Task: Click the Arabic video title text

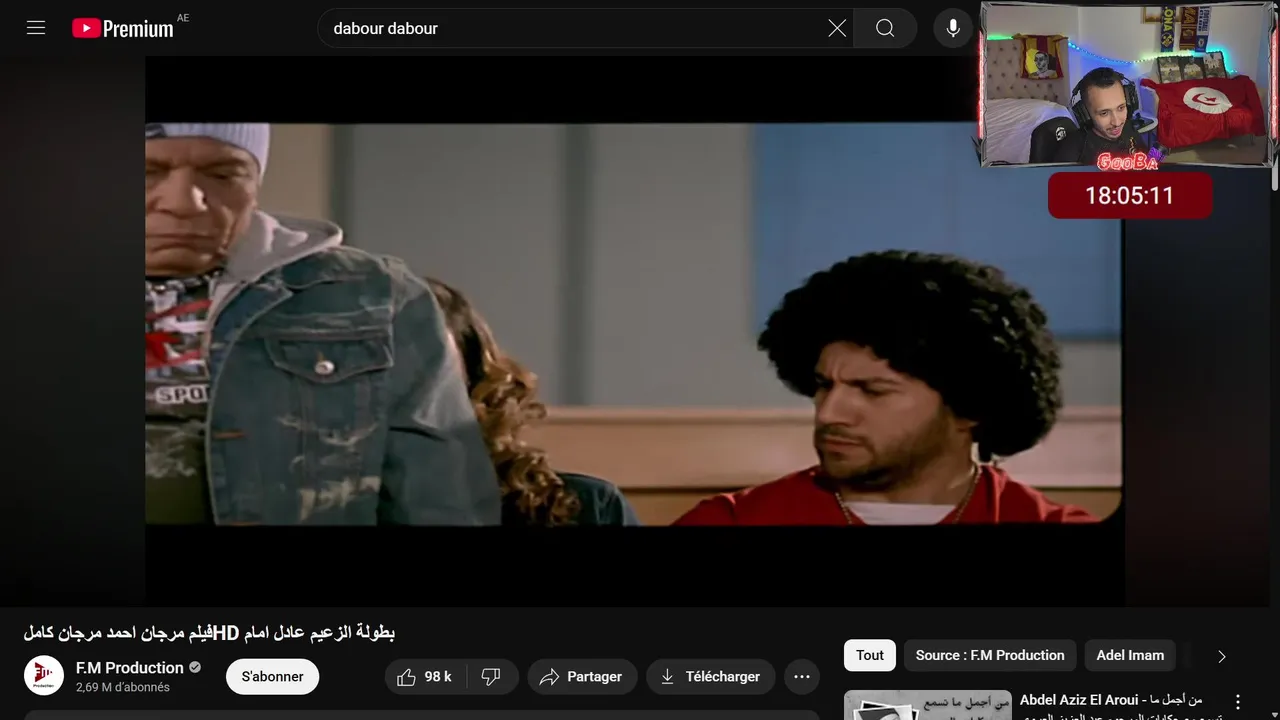Action: pos(209,633)
